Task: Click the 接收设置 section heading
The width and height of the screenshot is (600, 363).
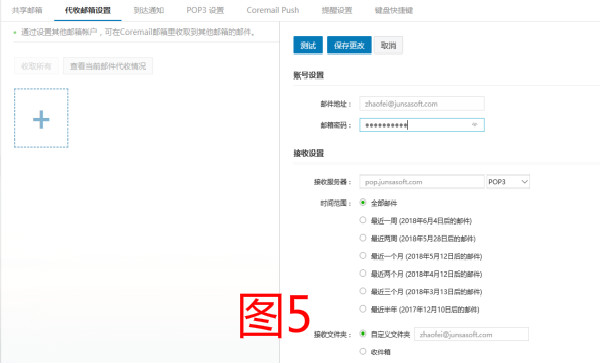Action: click(x=308, y=153)
